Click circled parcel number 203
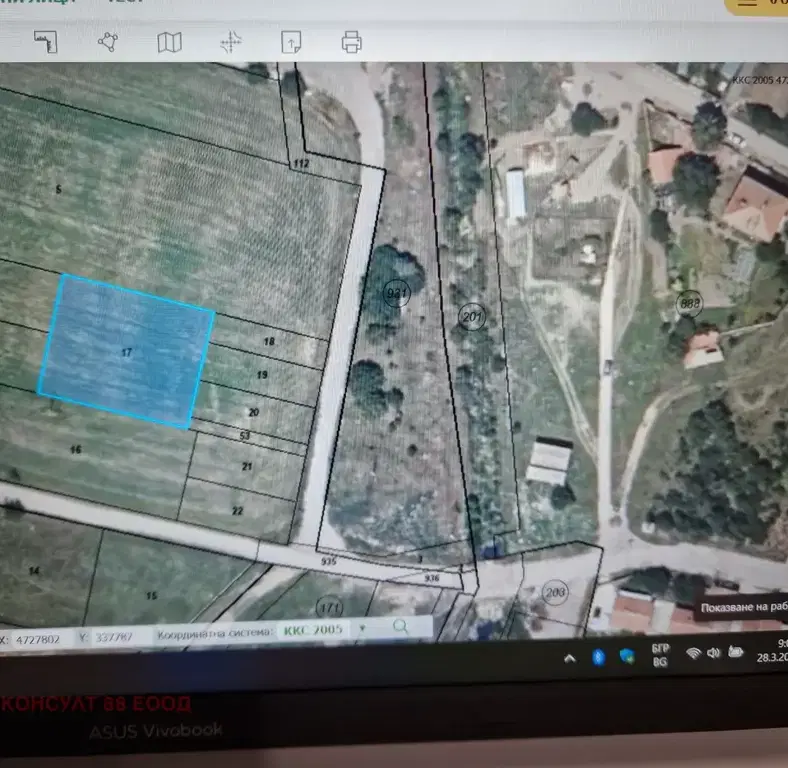 [x=555, y=592]
